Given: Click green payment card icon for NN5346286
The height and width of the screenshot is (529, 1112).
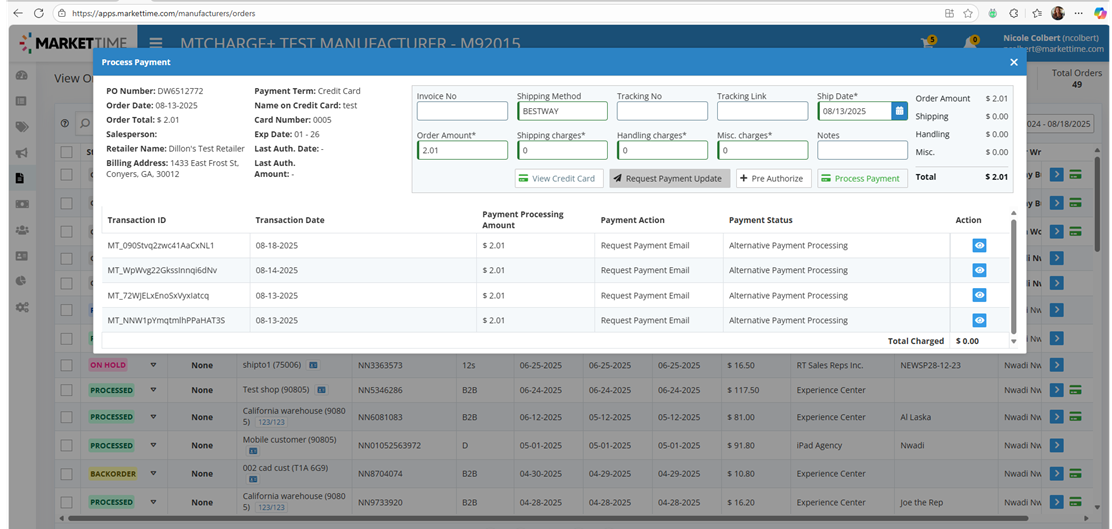Looking at the screenshot, I should pos(1075,390).
